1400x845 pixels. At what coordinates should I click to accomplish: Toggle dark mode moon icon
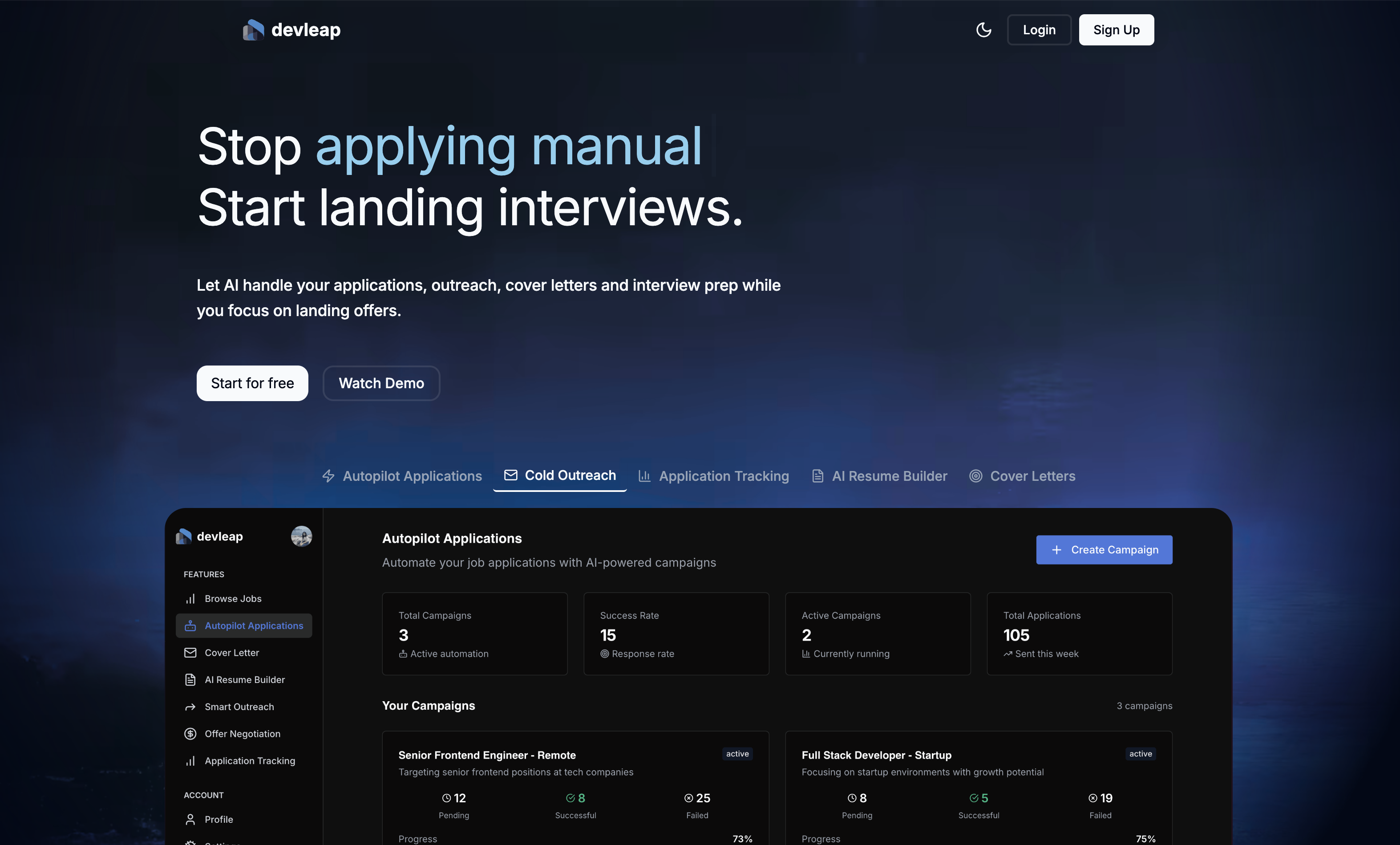(983, 30)
